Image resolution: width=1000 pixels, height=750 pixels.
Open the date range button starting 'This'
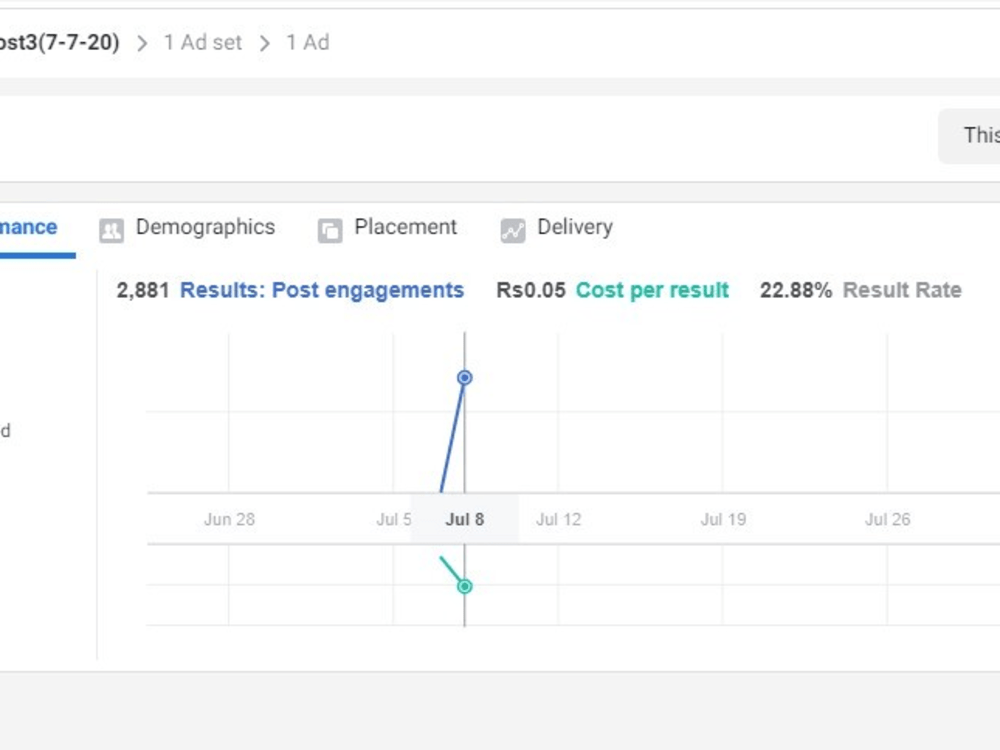tap(969, 136)
